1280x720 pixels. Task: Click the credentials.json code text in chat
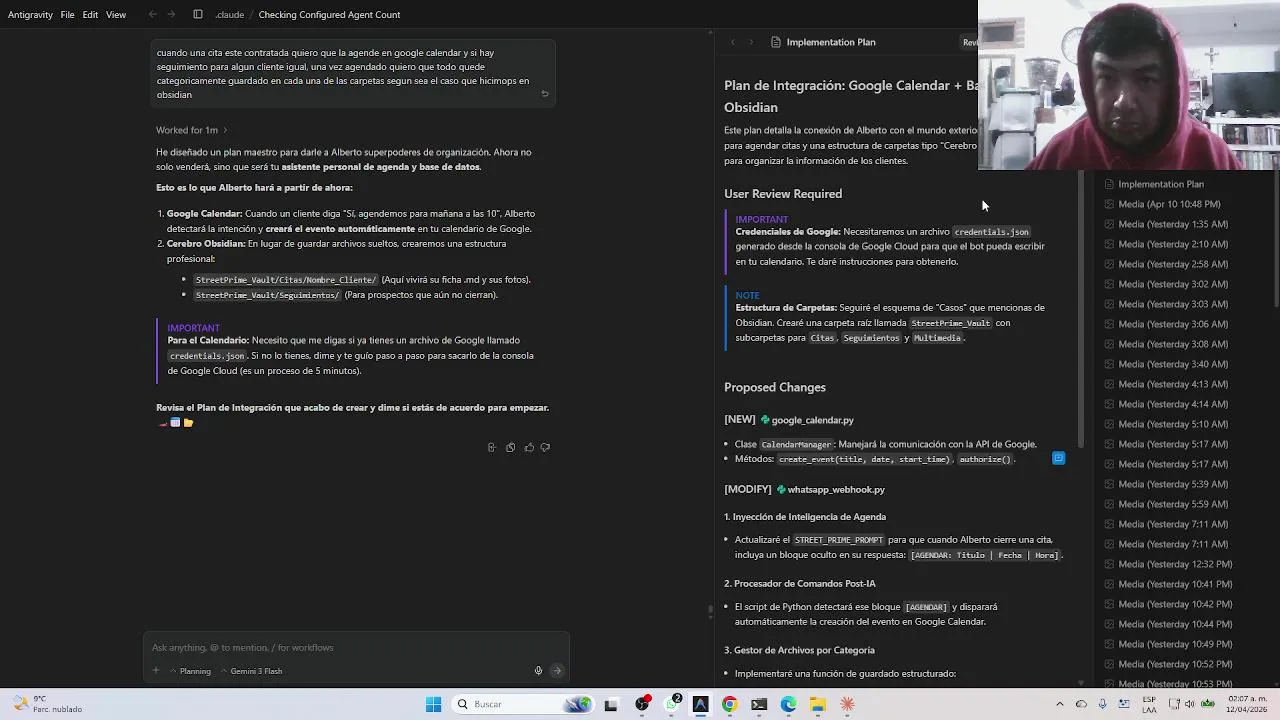(206, 356)
